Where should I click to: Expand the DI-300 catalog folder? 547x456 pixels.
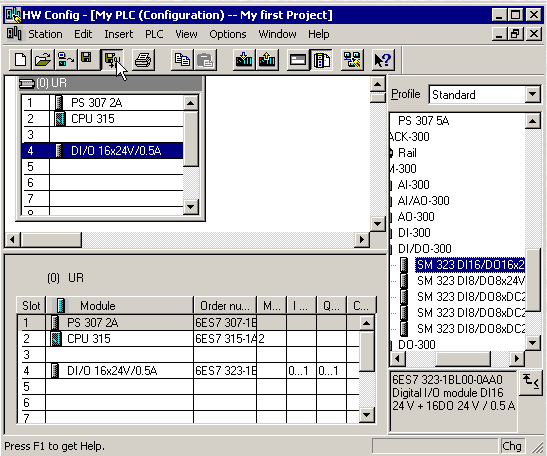[x=414, y=233]
